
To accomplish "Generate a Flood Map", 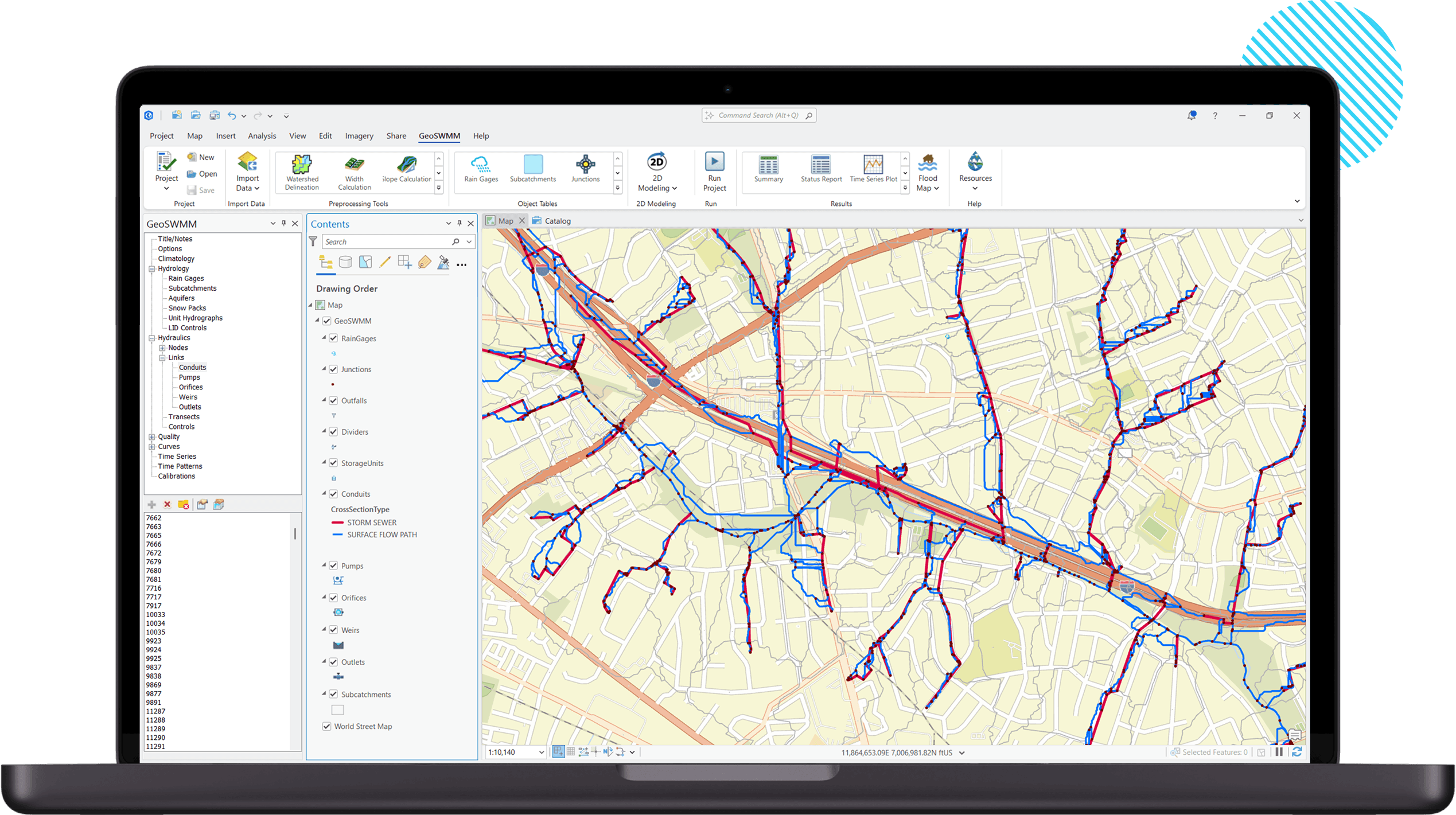I will (x=928, y=172).
